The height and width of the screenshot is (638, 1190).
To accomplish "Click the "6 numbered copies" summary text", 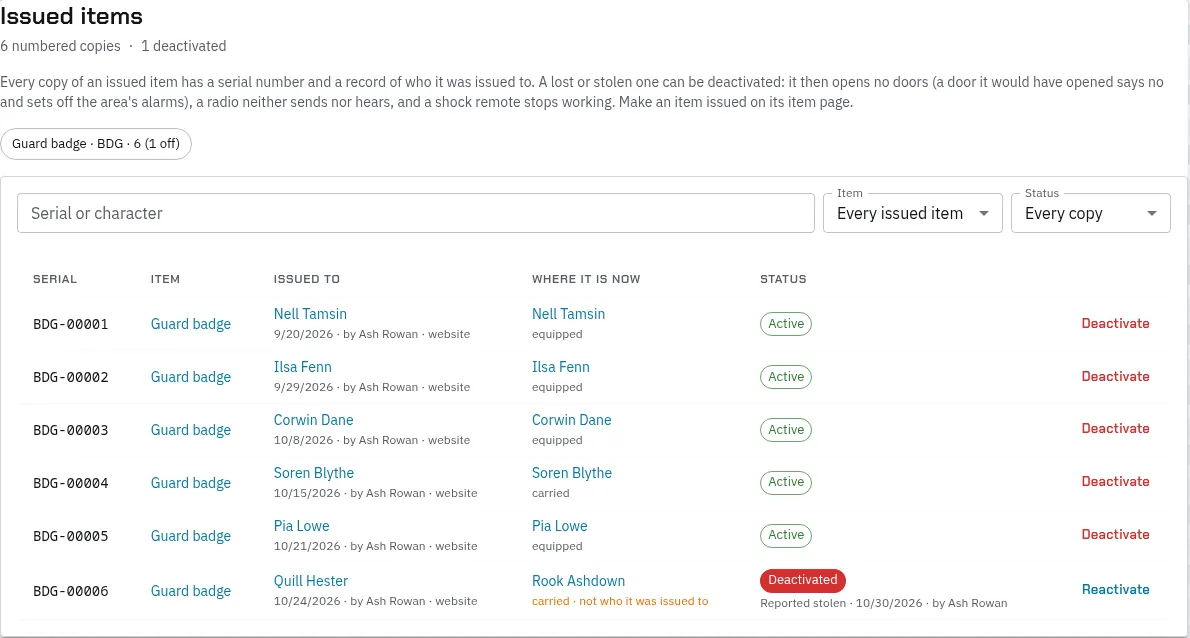I will (61, 46).
